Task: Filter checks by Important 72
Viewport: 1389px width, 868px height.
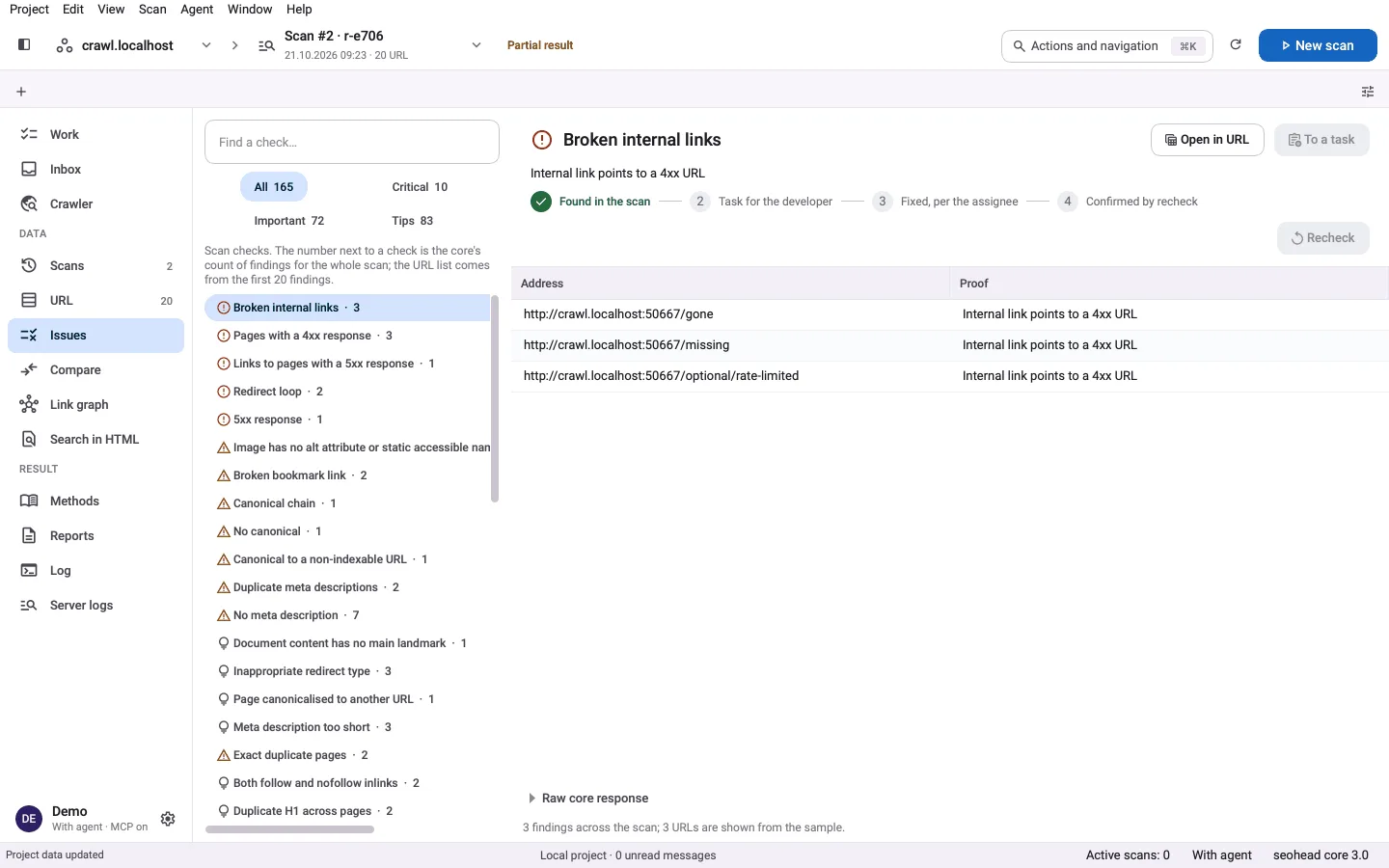Action: click(x=289, y=221)
